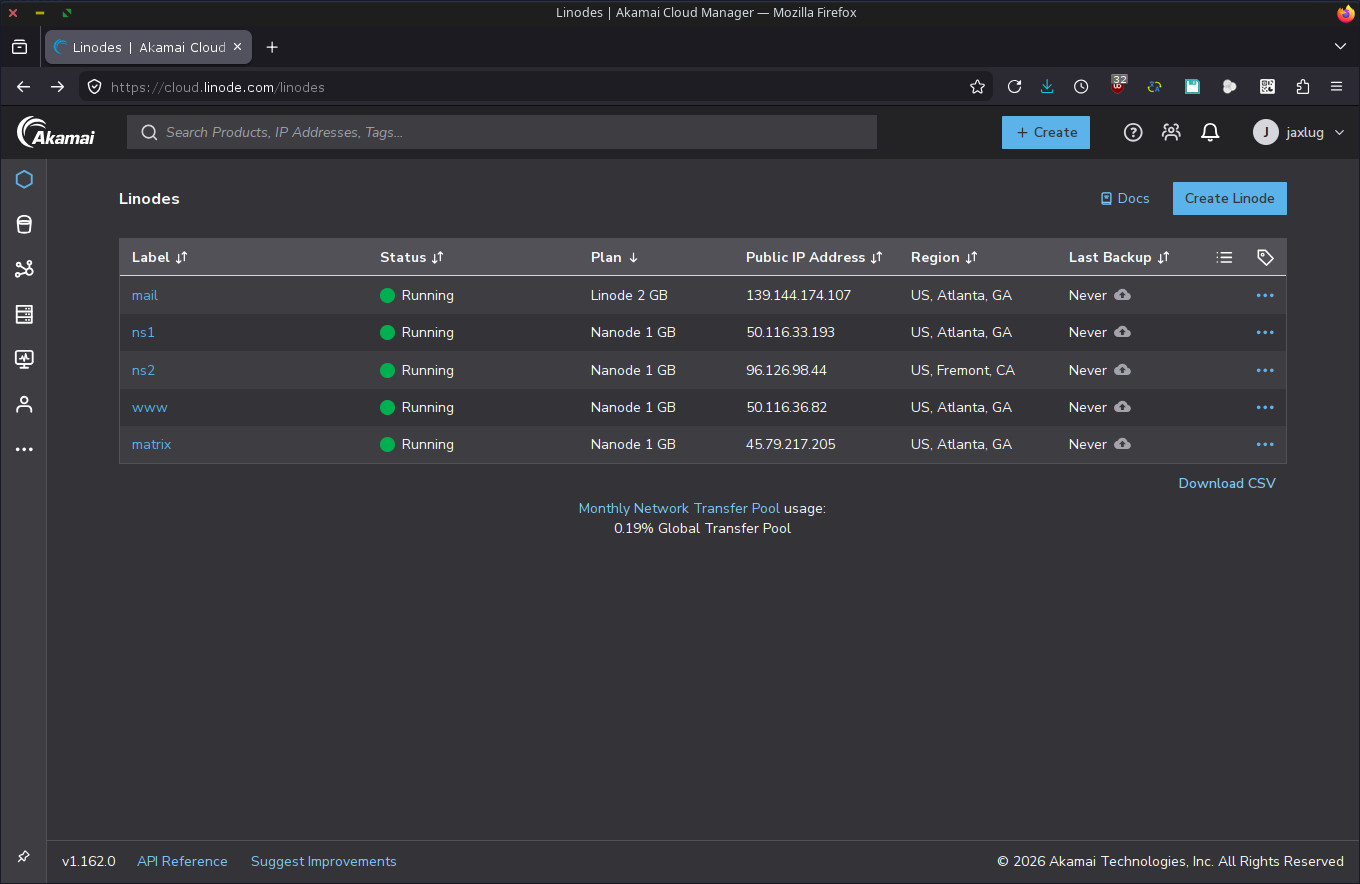Image resolution: width=1360 pixels, height=884 pixels.
Task: Open Databases icon in sidebar
Action: tap(24, 224)
